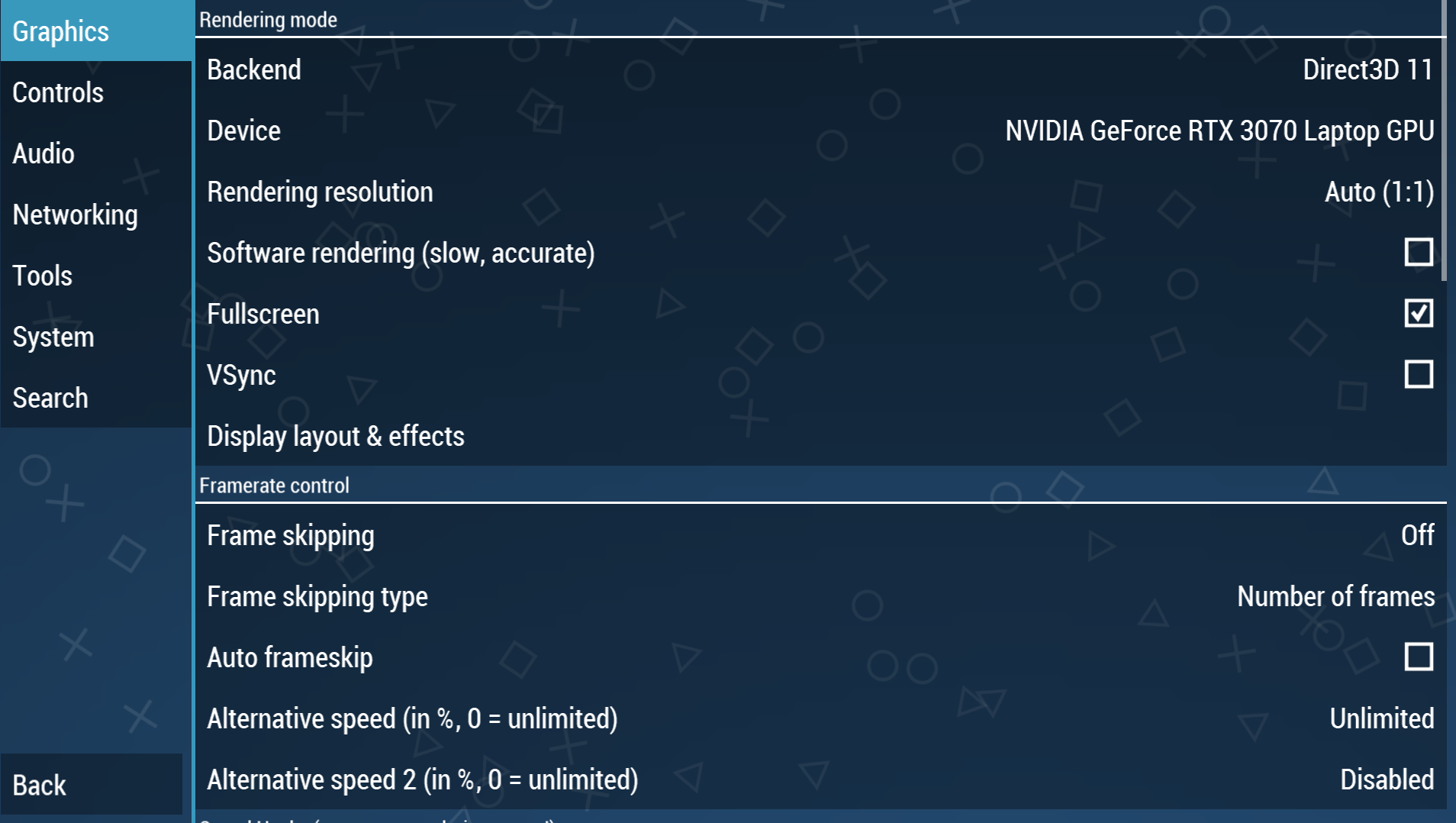
Task: Open the Graphics settings tab
Action: 61,31
